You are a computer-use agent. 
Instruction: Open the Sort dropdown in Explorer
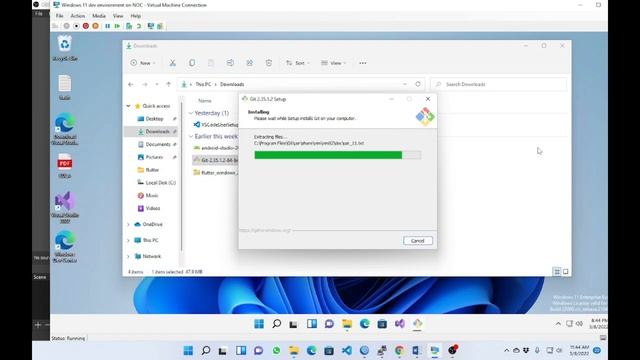(298, 63)
